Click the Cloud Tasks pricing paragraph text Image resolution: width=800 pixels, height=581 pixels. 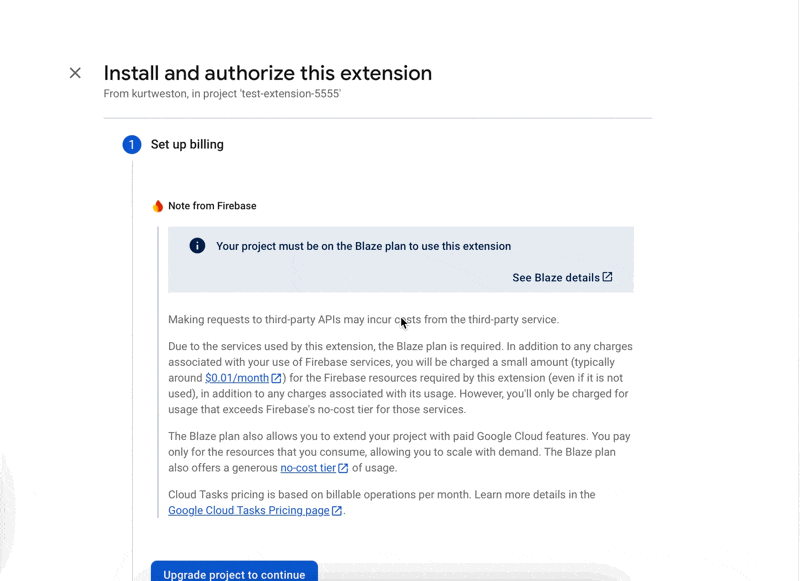(x=380, y=495)
